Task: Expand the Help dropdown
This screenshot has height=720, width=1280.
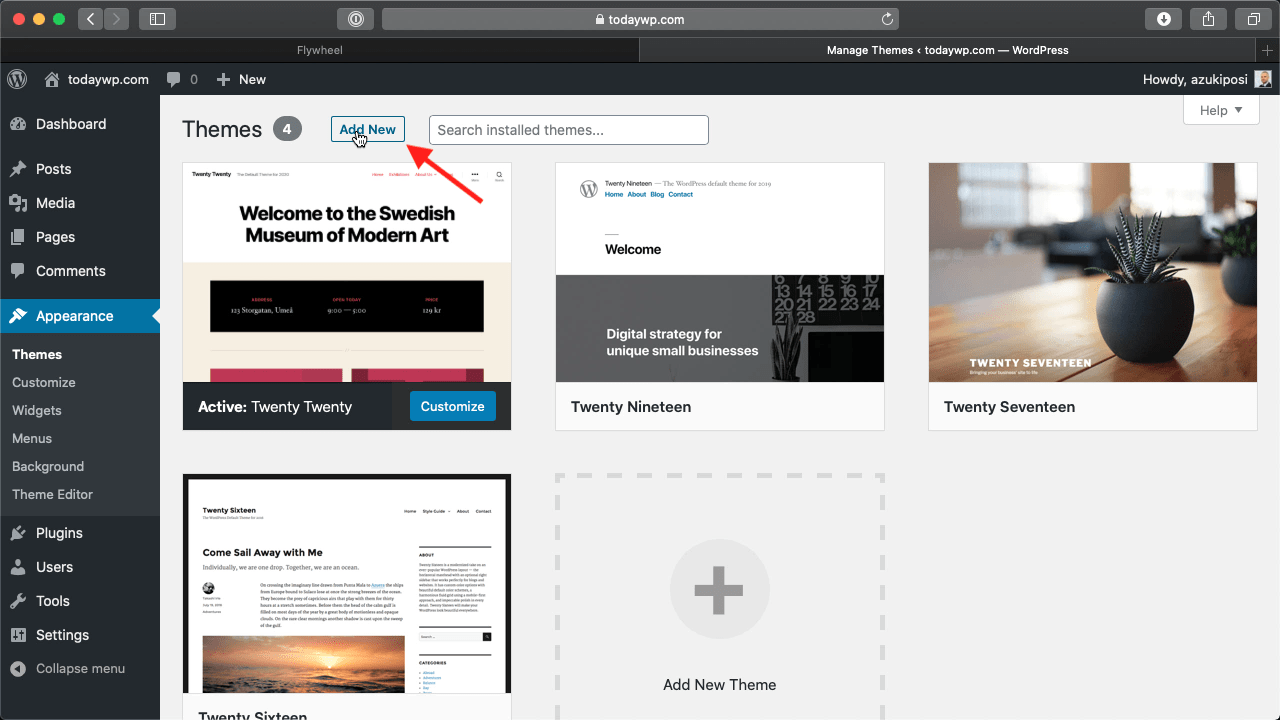Action: 1221,110
